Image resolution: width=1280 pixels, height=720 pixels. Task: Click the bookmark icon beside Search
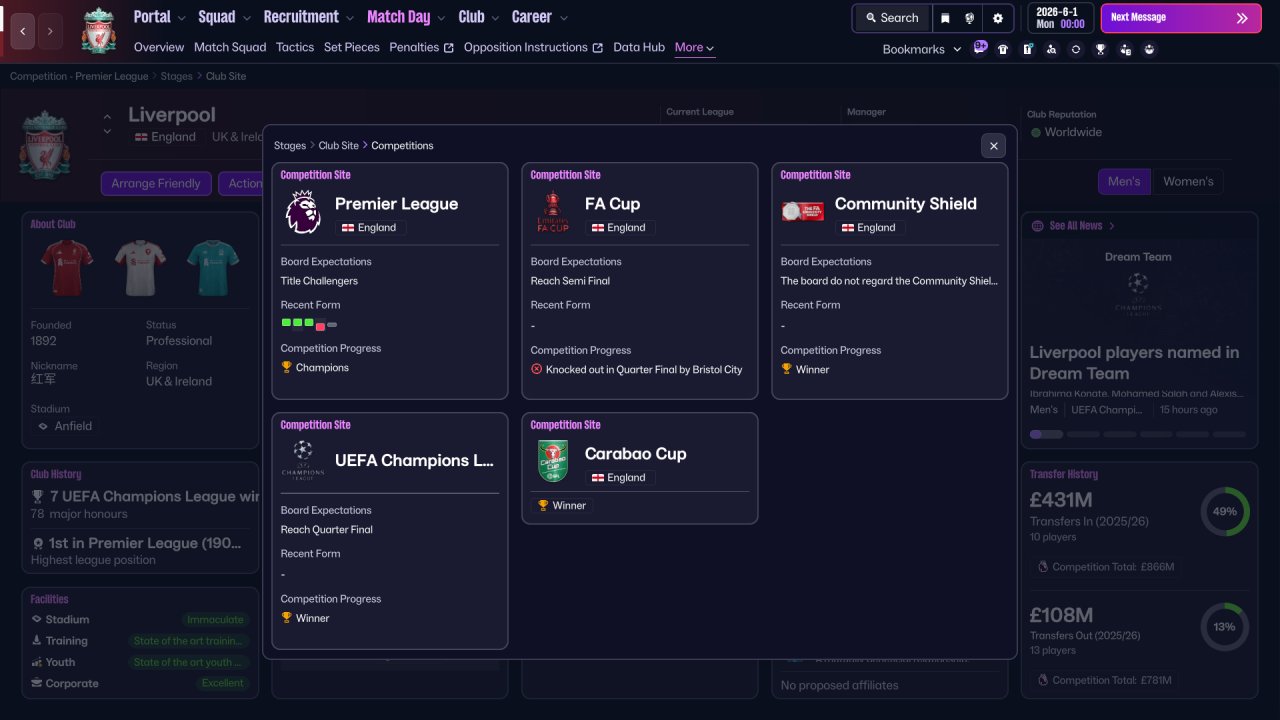coord(945,18)
